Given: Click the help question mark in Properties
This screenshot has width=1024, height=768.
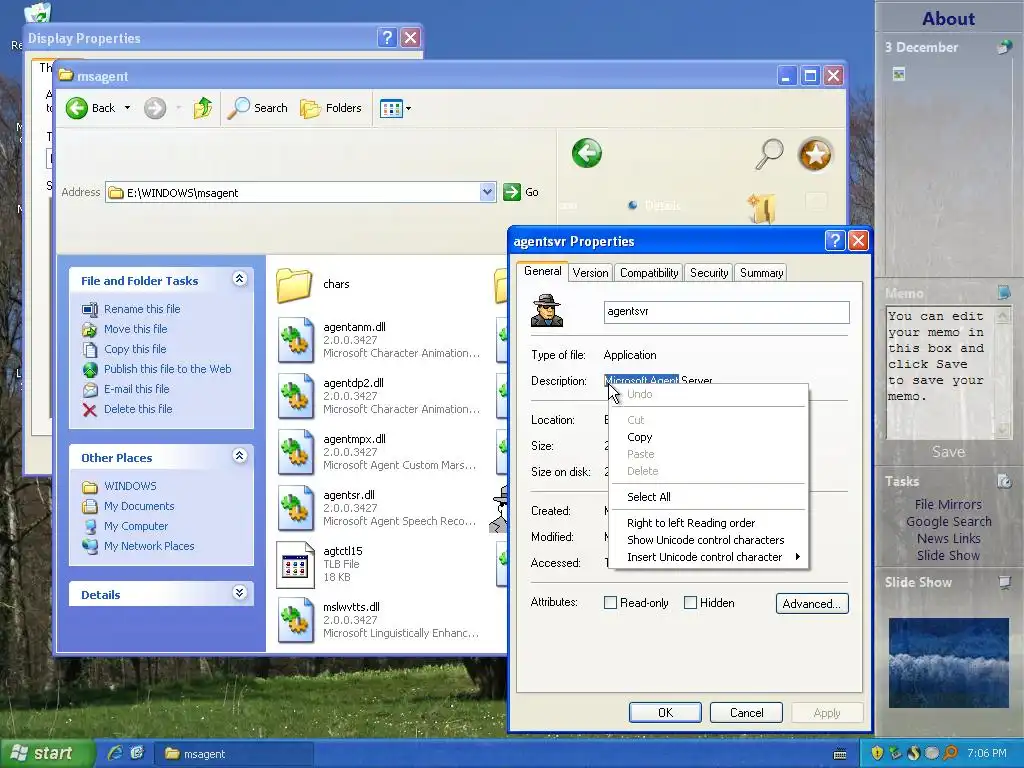Looking at the screenshot, I should [835, 241].
